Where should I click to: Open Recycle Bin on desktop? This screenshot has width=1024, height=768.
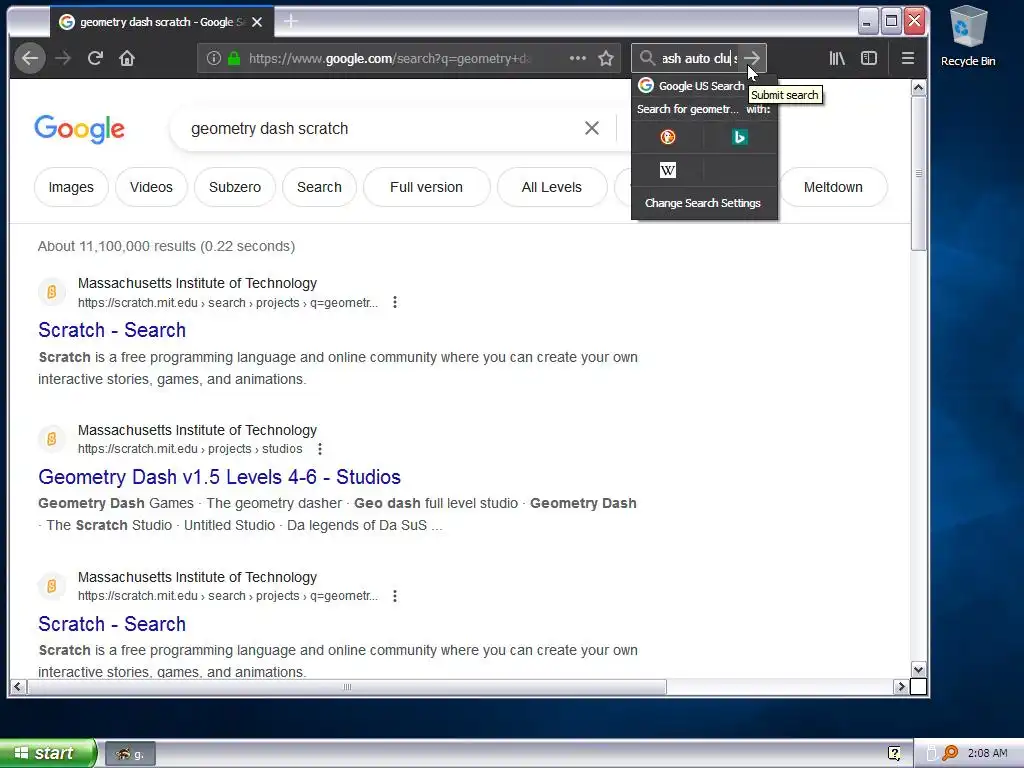[968, 36]
